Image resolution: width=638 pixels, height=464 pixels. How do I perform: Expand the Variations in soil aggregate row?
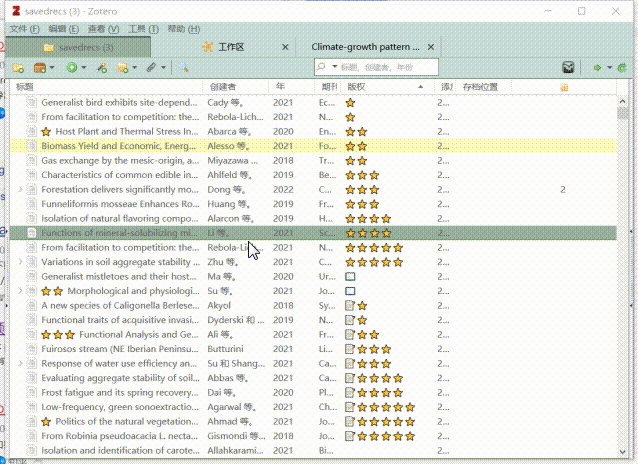(21, 262)
